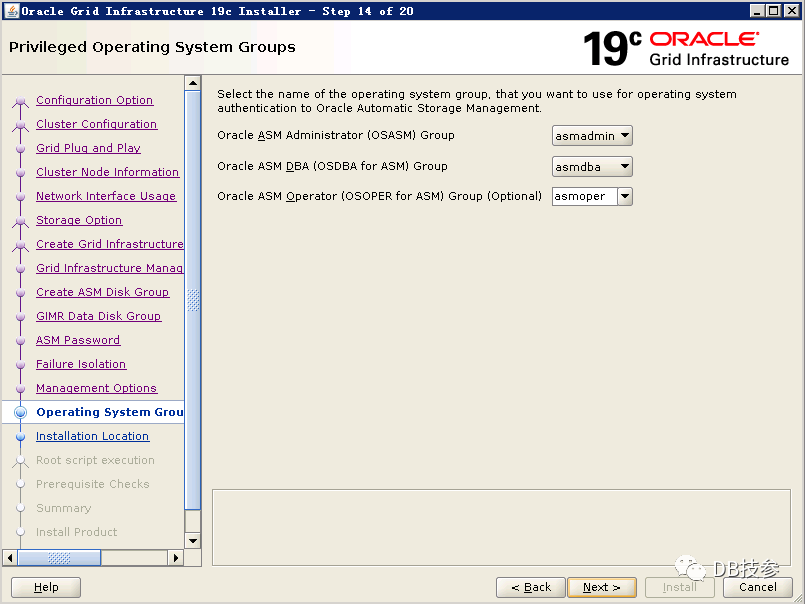Open the OSDBA for ASM dropdown showing asmdba
Screen dimensions: 805x604
click(592, 166)
